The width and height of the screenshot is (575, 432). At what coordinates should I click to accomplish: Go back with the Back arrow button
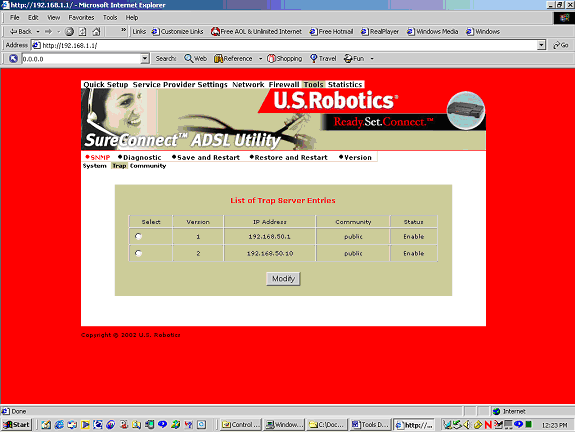coord(20,32)
